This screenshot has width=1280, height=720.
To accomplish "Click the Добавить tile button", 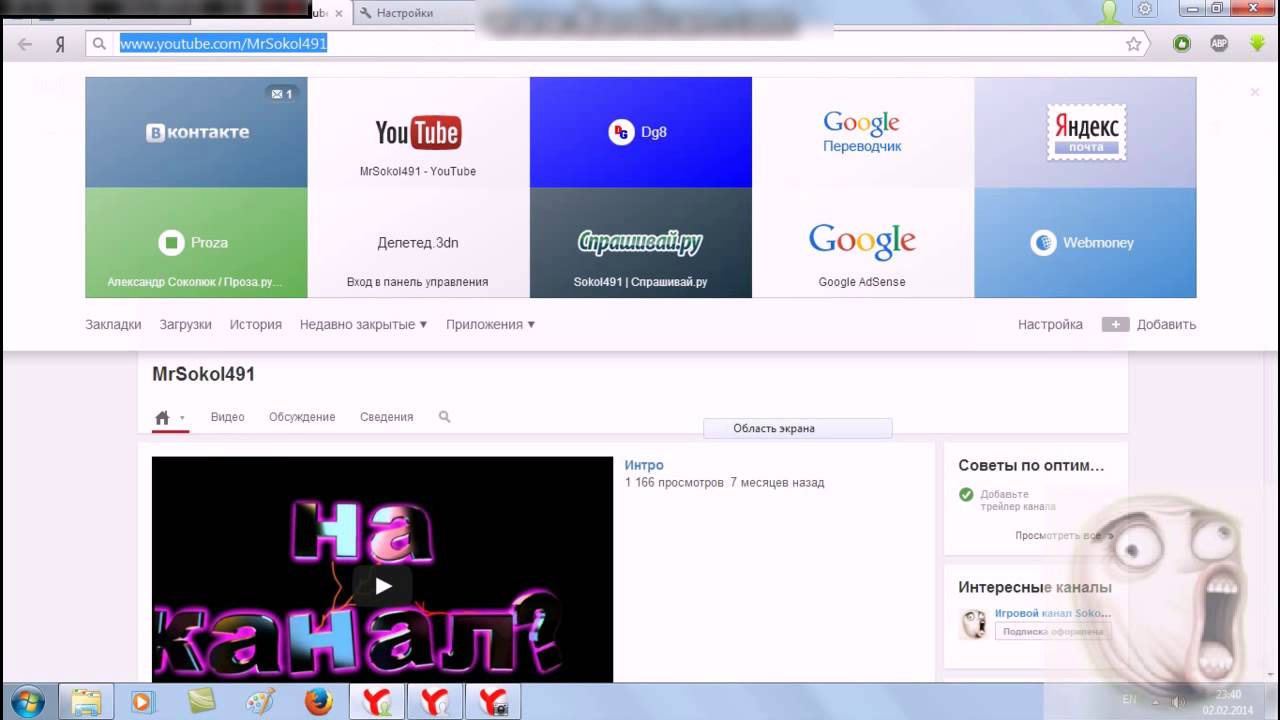I will (1149, 324).
